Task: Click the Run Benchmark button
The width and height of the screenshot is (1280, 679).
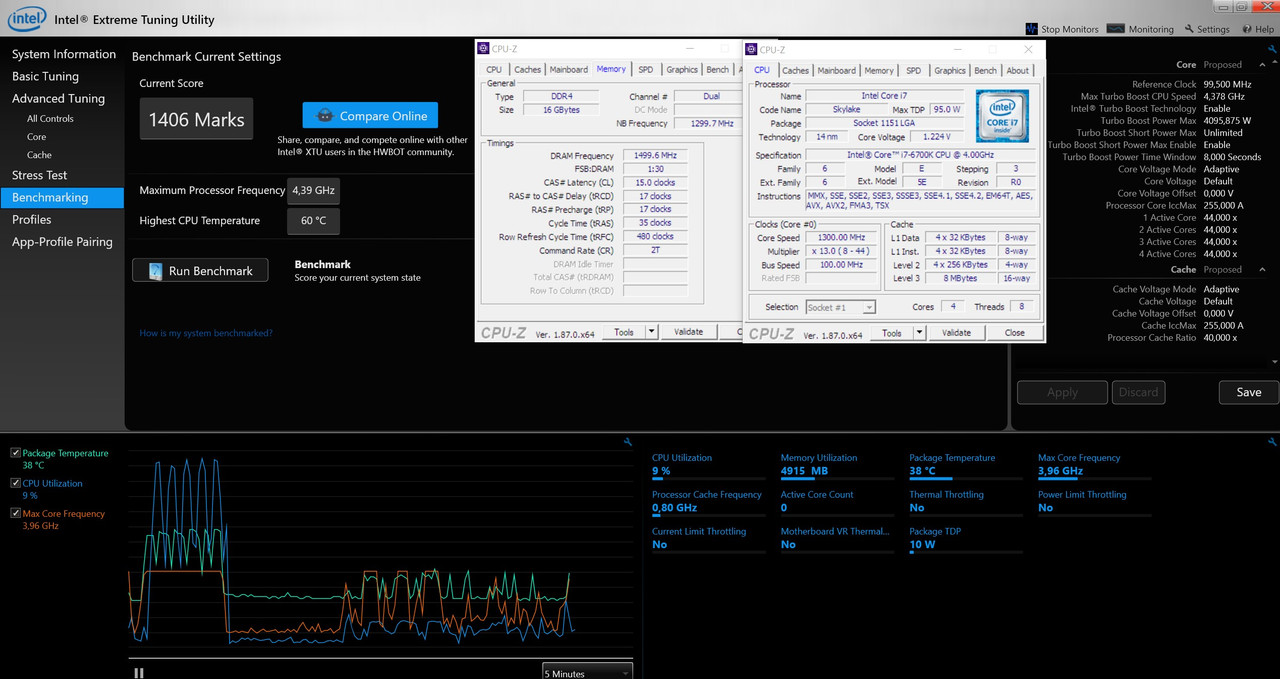Action: pyautogui.click(x=200, y=271)
